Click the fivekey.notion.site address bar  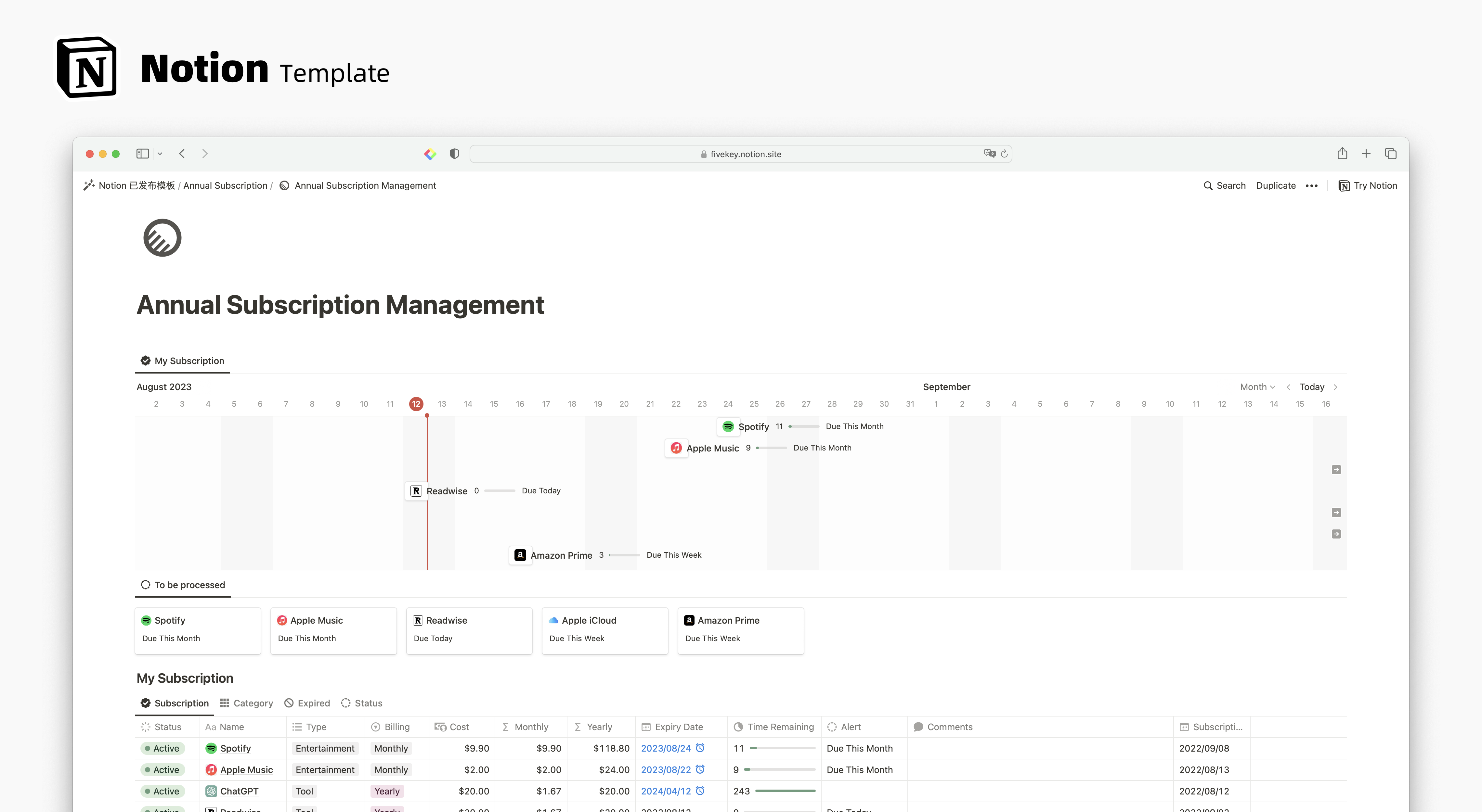(x=740, y=154)
